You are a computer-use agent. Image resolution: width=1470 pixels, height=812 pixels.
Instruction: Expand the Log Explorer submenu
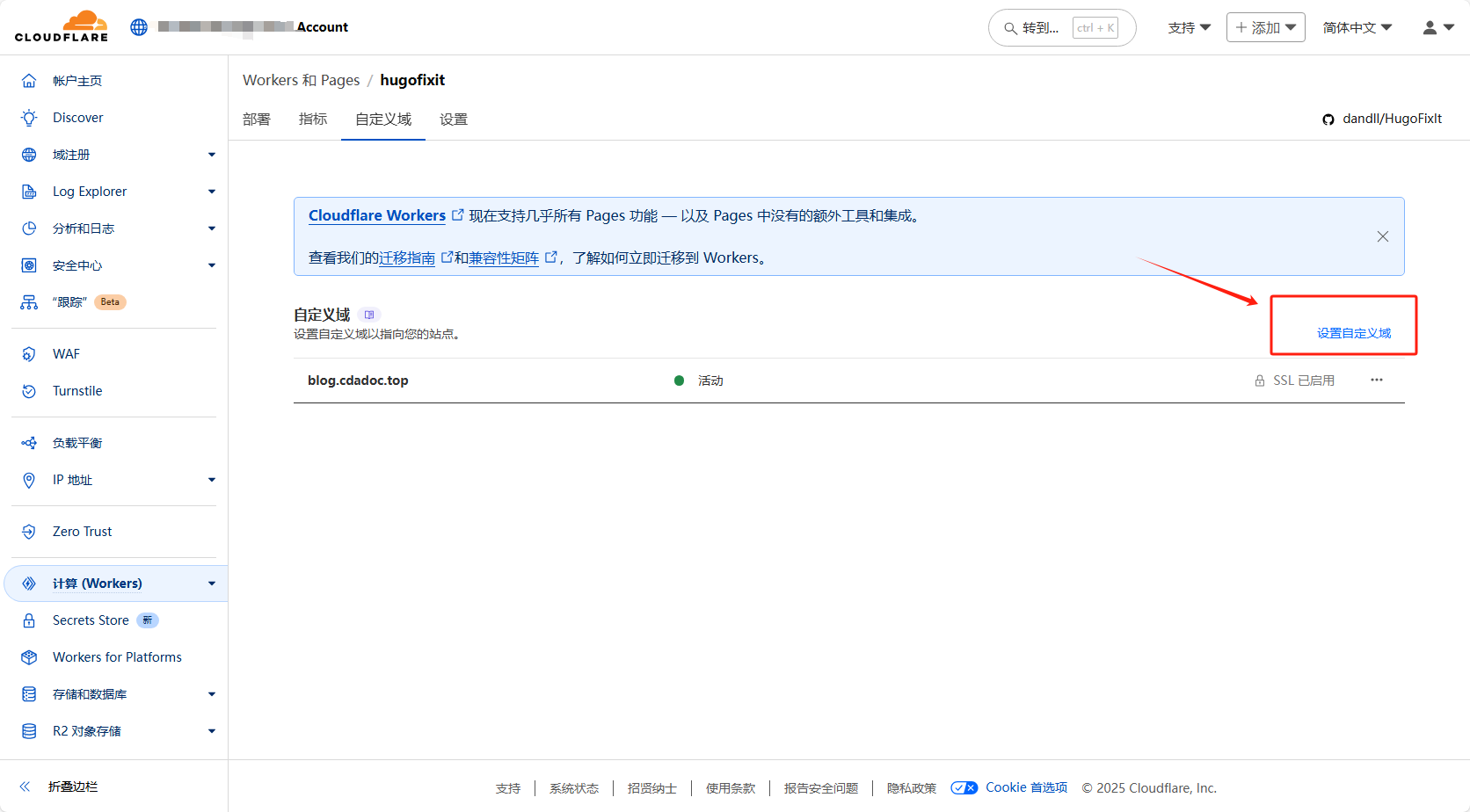[211, 192]
